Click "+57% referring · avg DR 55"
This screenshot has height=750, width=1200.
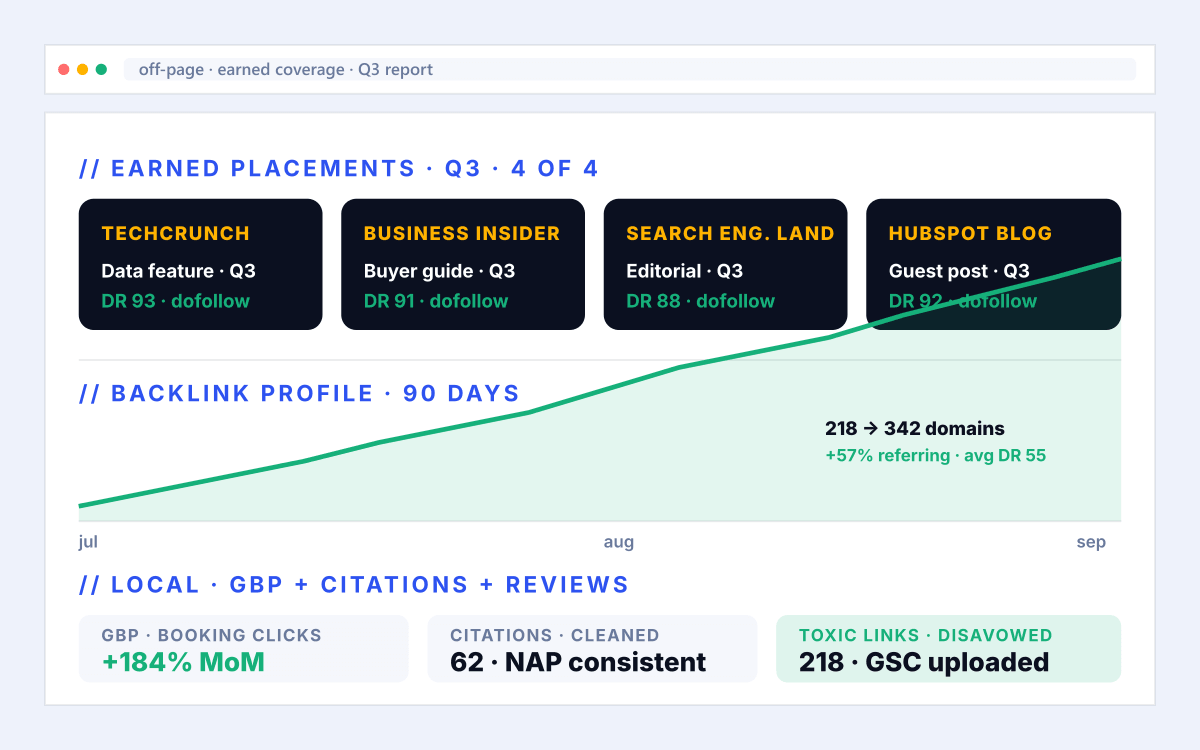click(936, 456)
